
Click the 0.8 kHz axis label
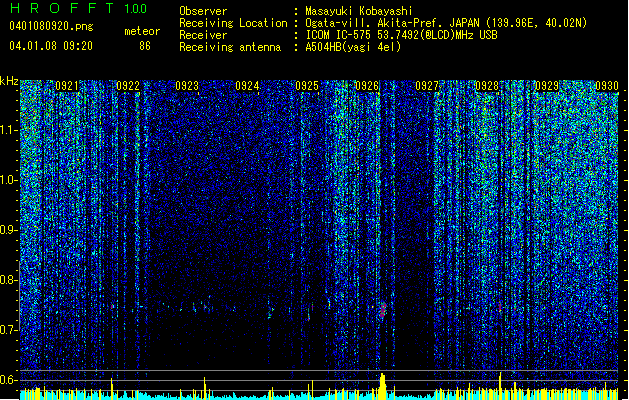pyautogui.click(x=9, y=280)
